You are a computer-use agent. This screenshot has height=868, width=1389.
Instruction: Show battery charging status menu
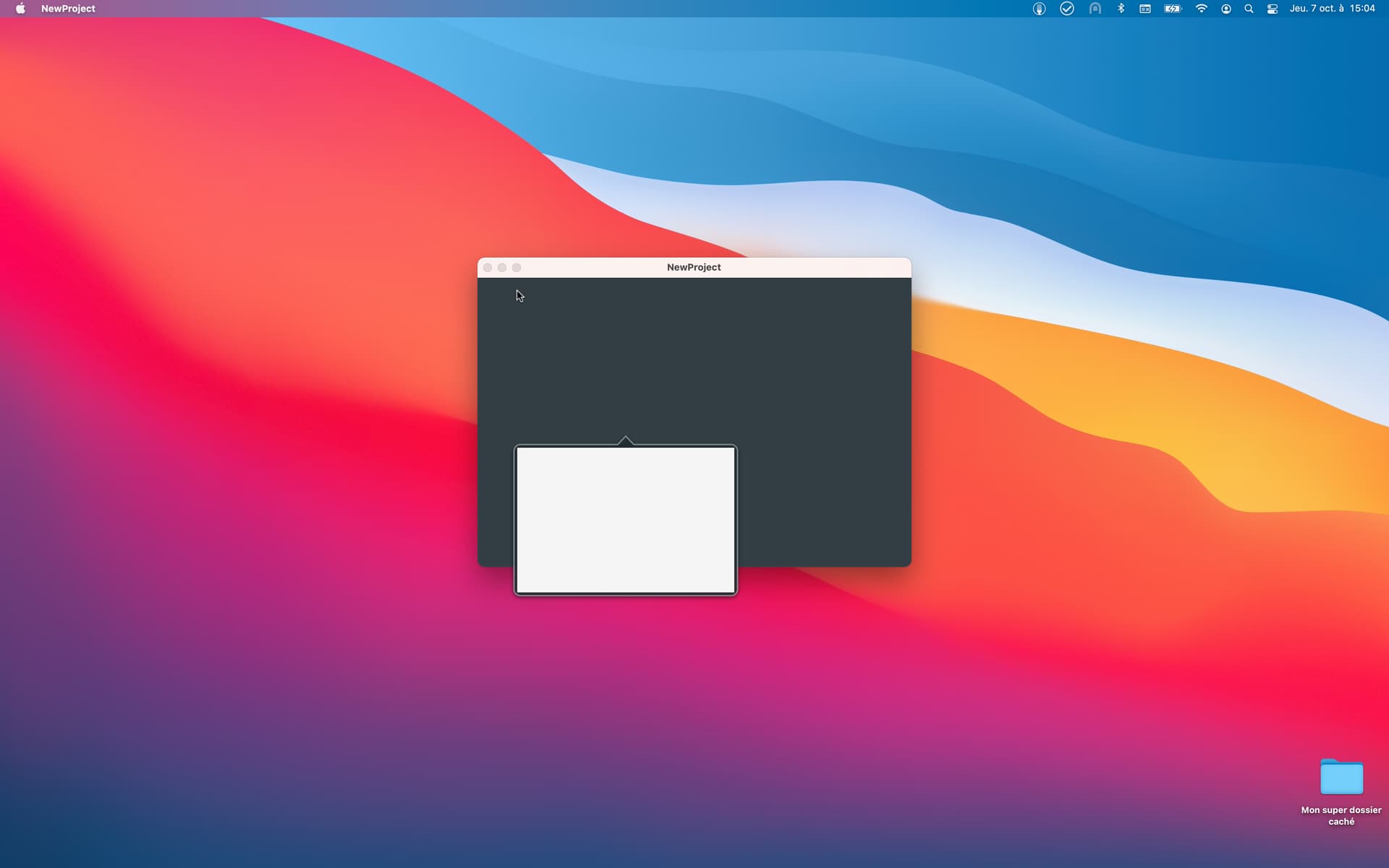tap(1173, 9)
